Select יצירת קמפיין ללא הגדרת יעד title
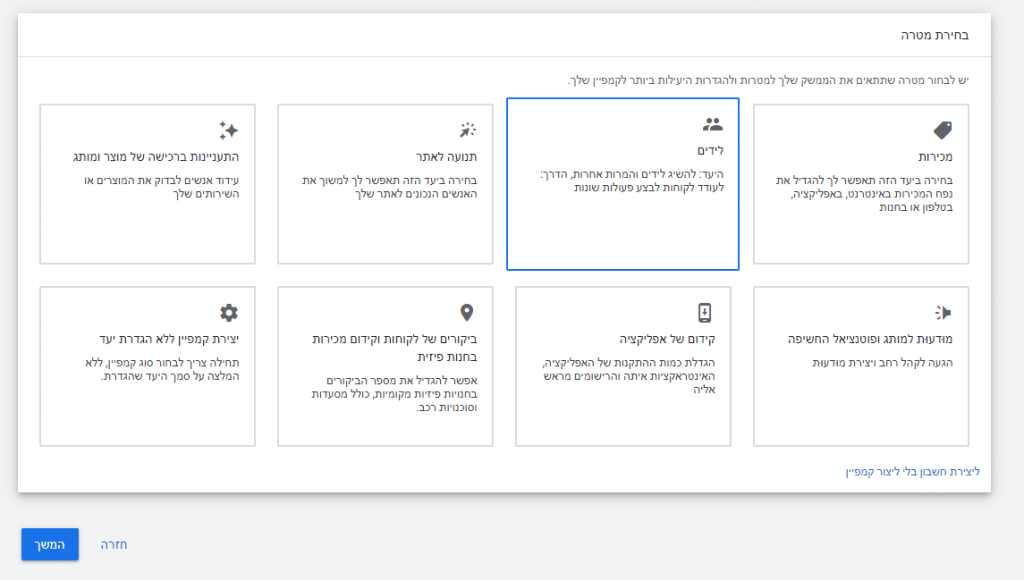The height and width of the screenshot is (580, 1024). point(169,339)
